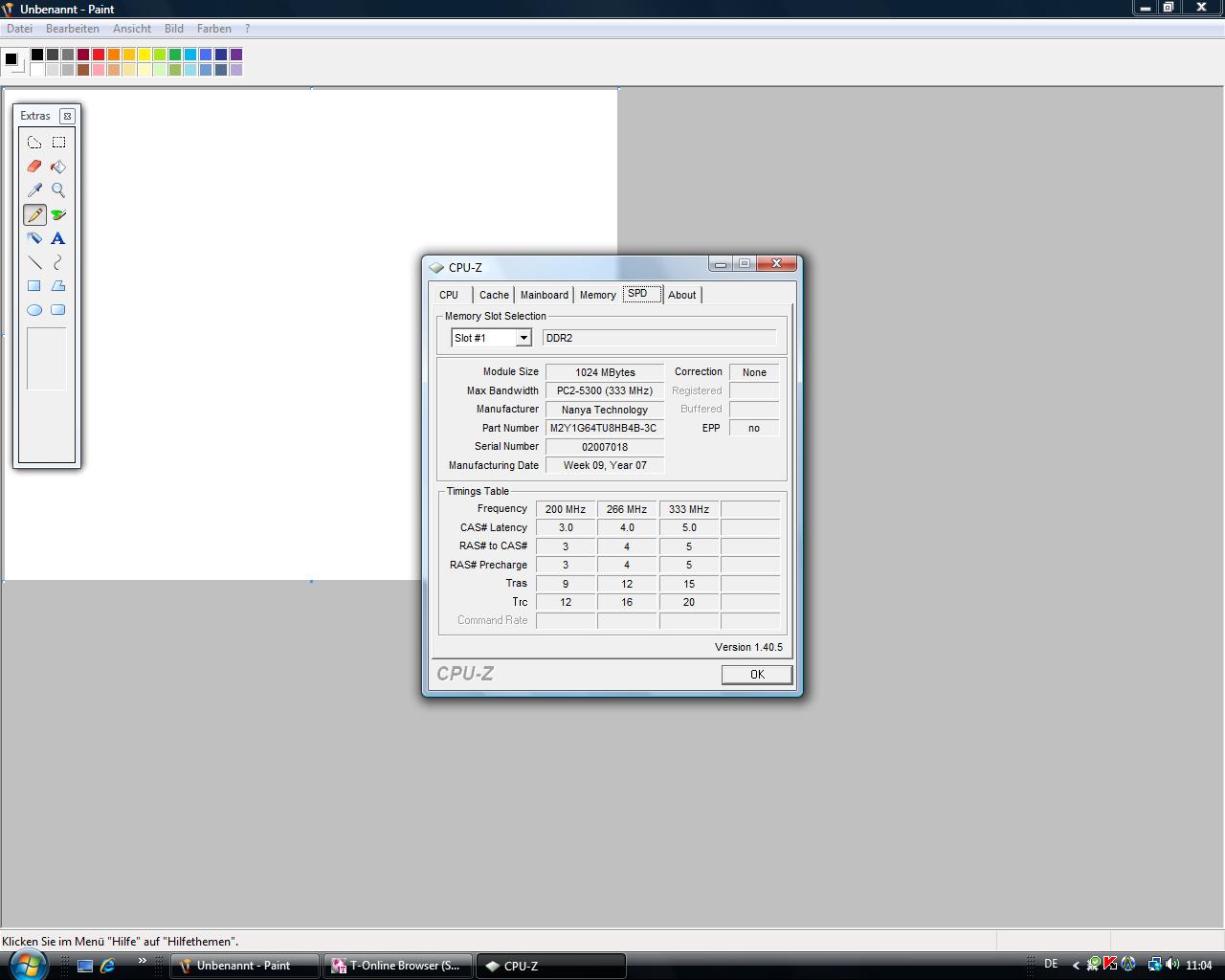Image resolution: width=1225 pixels, height=980 pixels.
Task: Open the Windows Start button
Action: click(29, 965)
